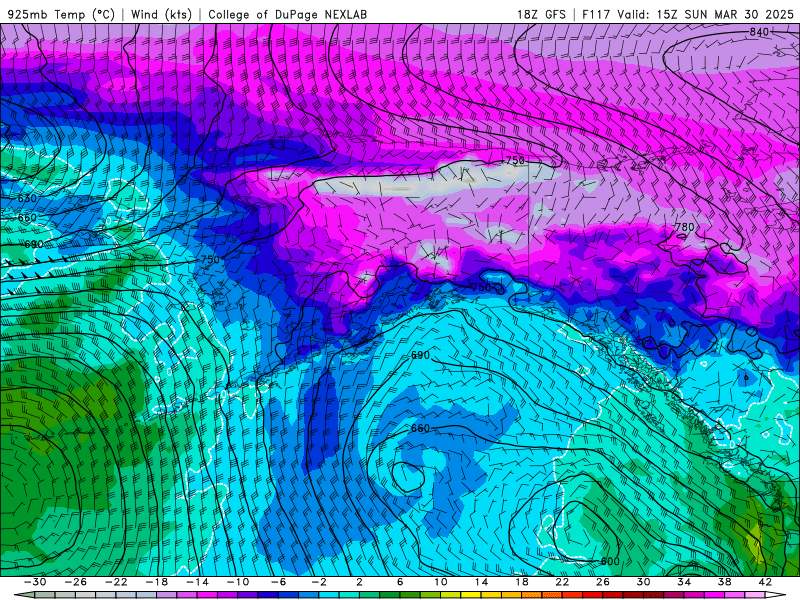Click the -14 value on the temperature scale
This screenshot has height=600, width=800.
pos(197,582)
